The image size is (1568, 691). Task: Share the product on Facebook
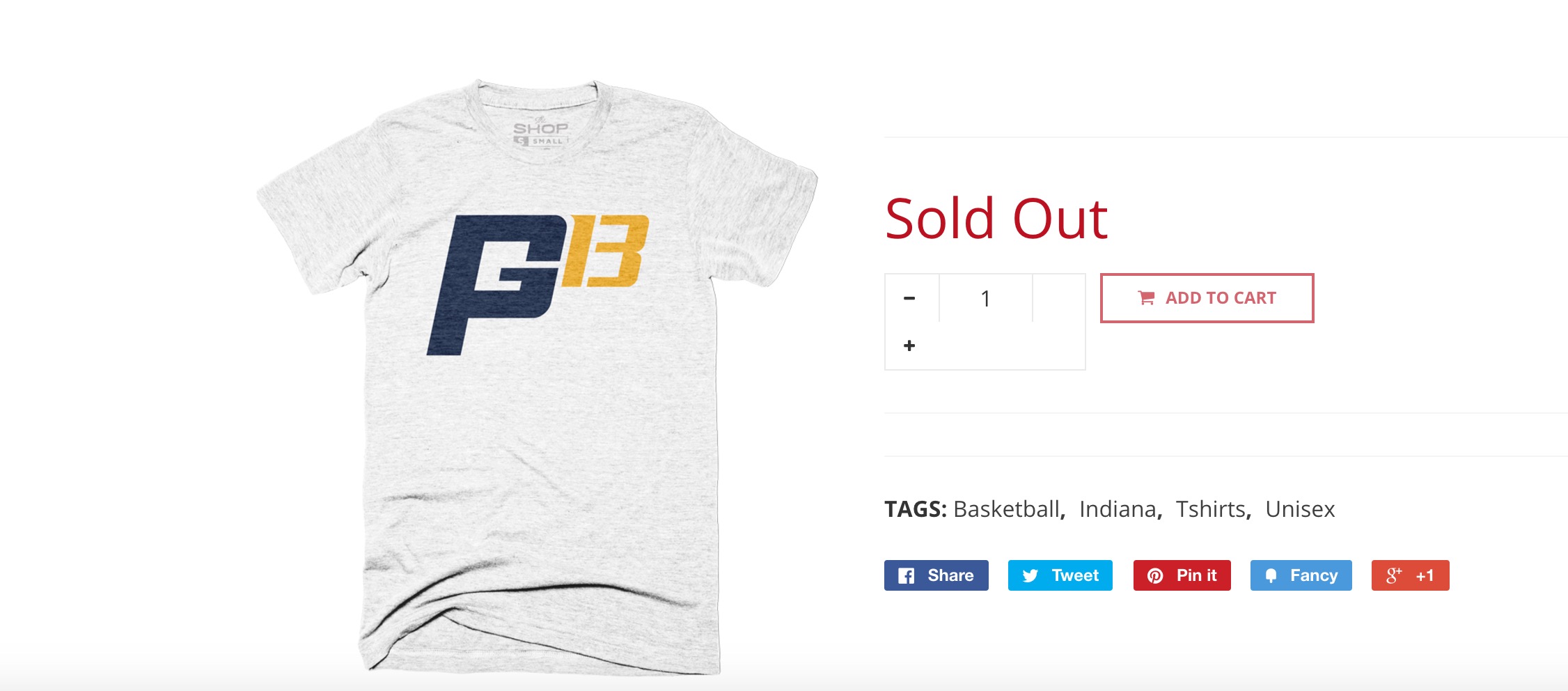[936, 575]
